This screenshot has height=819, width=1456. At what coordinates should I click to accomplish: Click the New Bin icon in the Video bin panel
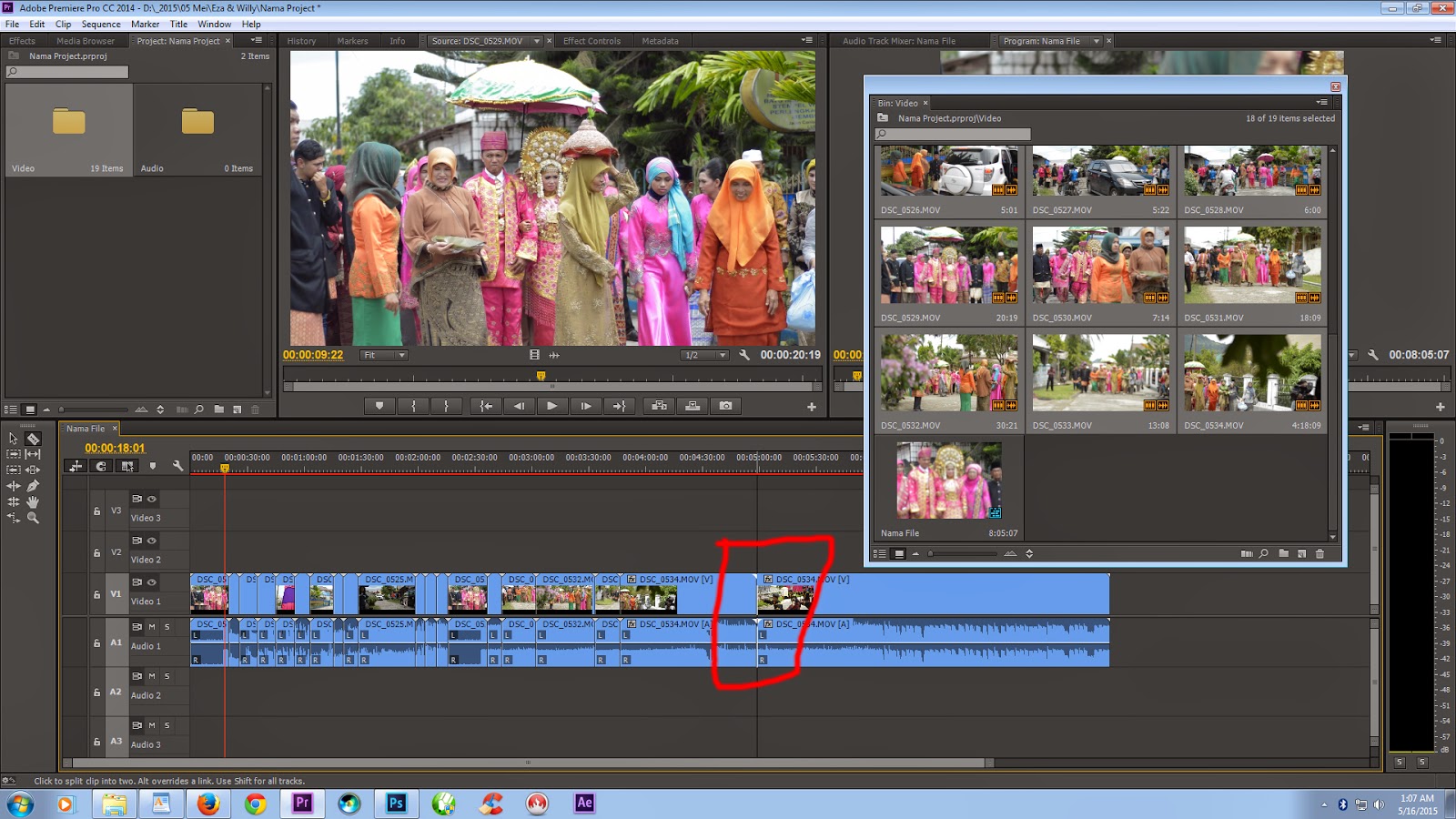click(1282, 552)
